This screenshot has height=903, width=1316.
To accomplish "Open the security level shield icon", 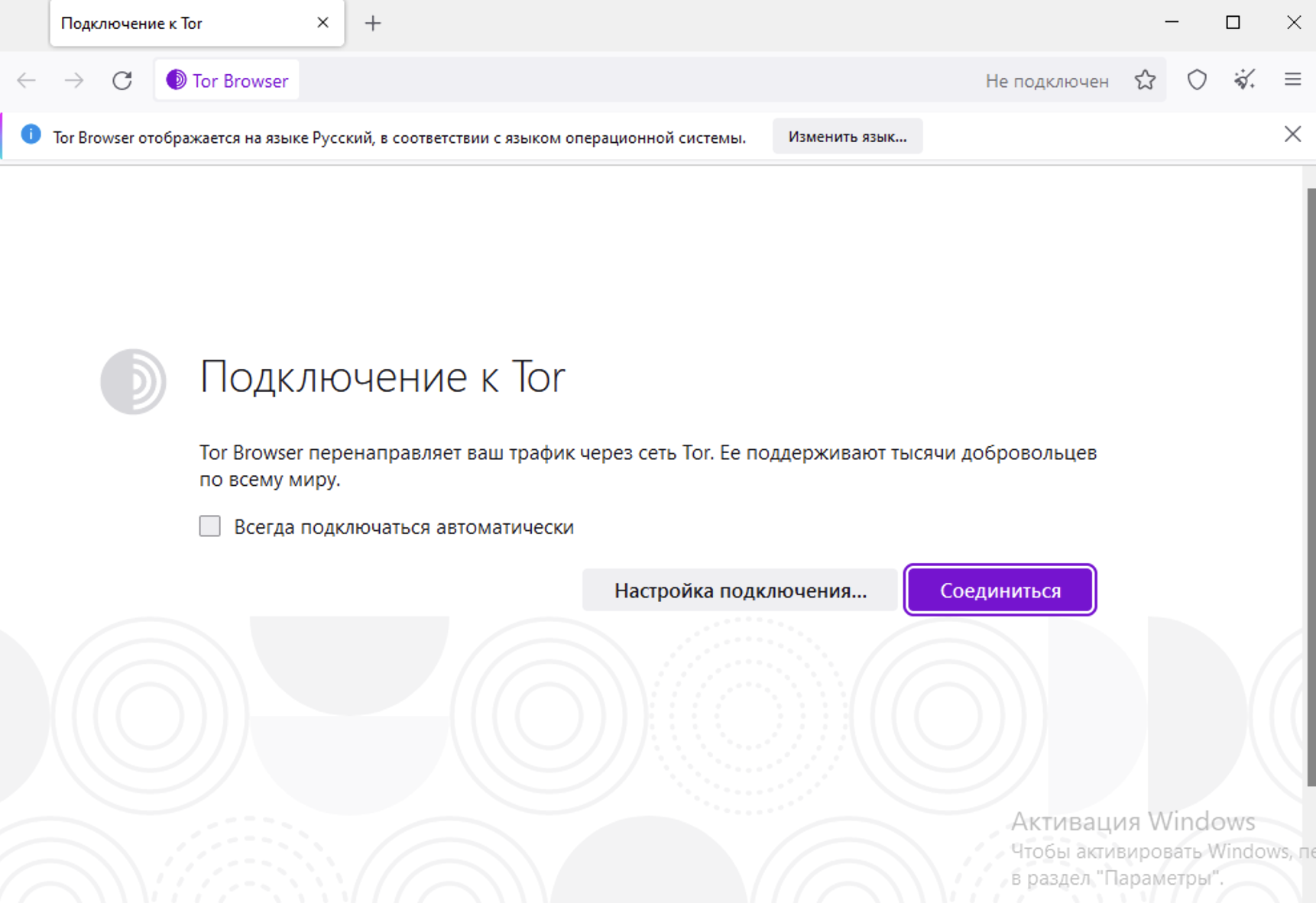I will (x=1197, y=79).
